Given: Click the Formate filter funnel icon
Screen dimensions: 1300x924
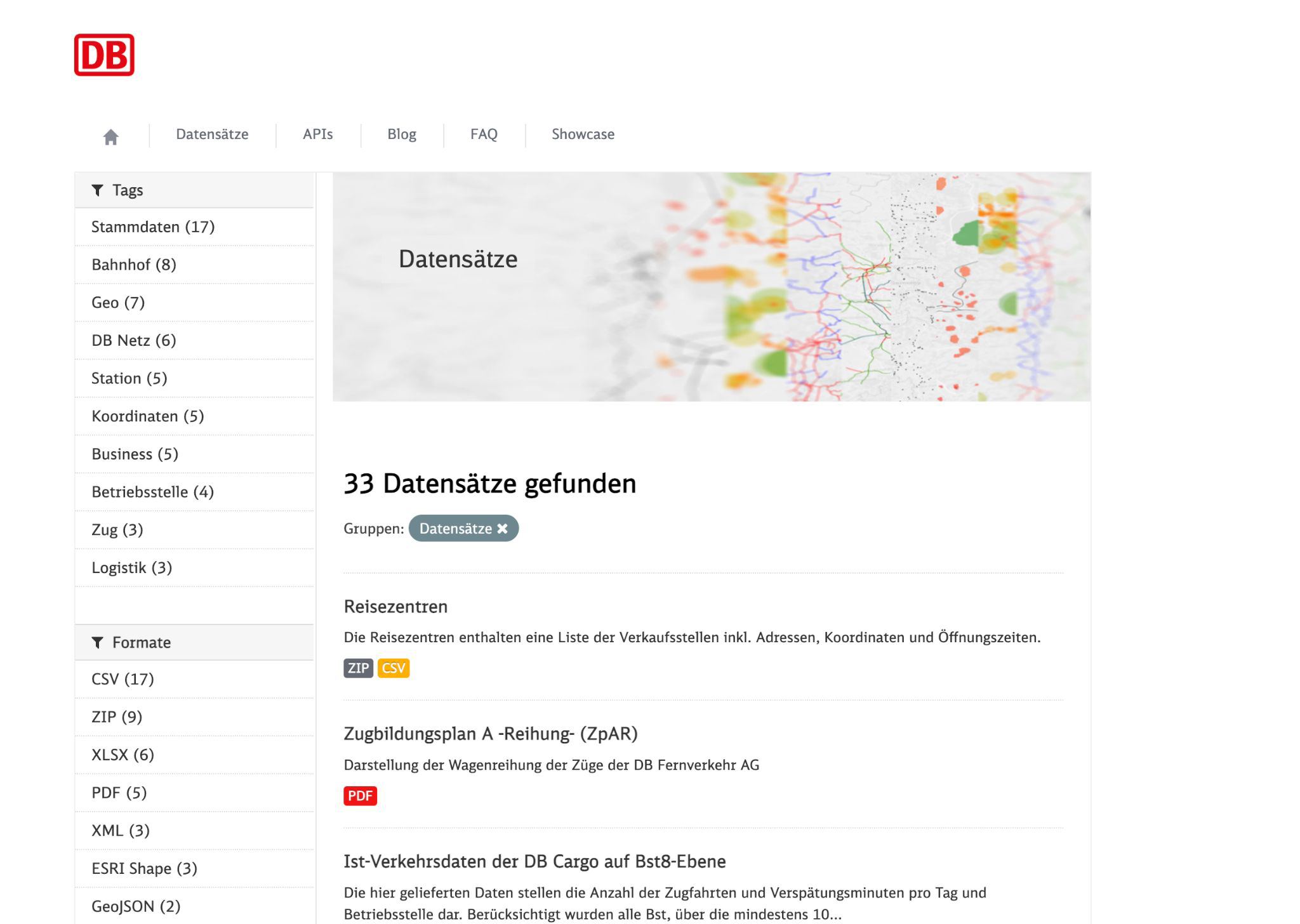Looking at the screenshot, I should point(97,642).
